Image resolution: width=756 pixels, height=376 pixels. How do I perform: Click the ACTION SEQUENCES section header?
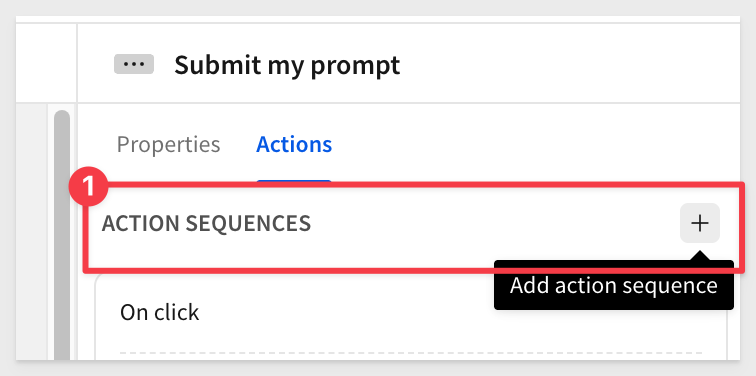click(206, 223)
